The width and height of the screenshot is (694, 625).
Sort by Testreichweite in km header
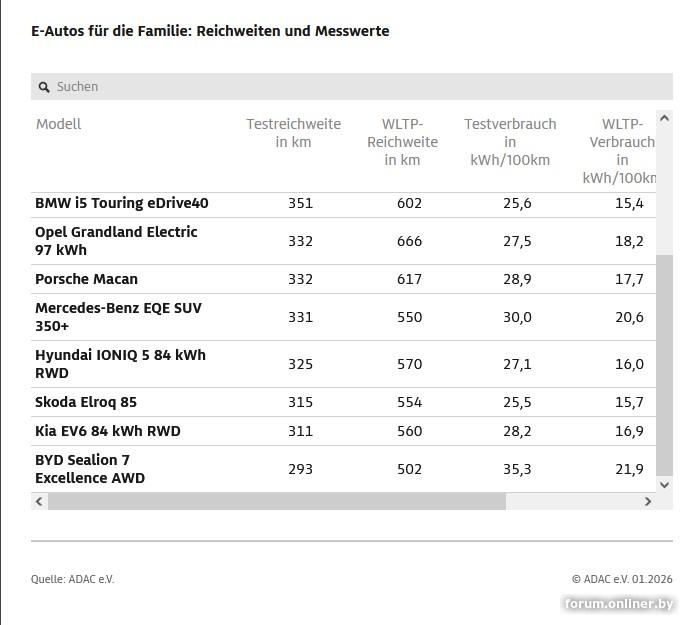(x=293, y=133)
